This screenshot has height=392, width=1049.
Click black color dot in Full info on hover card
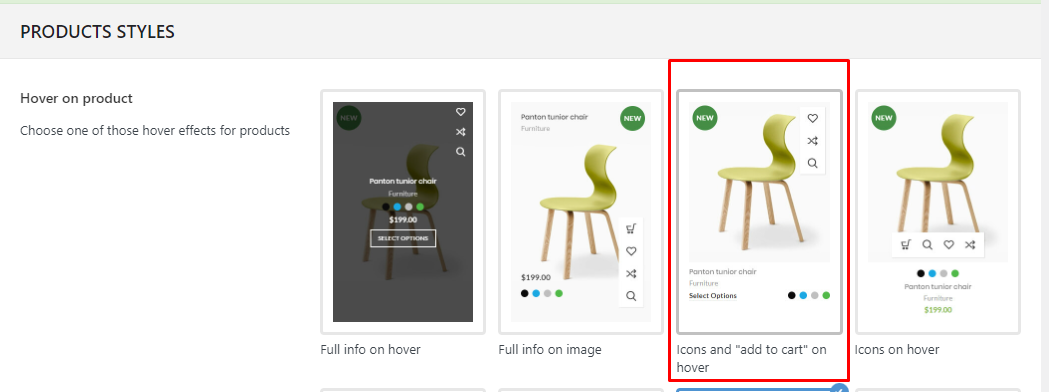tap(386, 207)
